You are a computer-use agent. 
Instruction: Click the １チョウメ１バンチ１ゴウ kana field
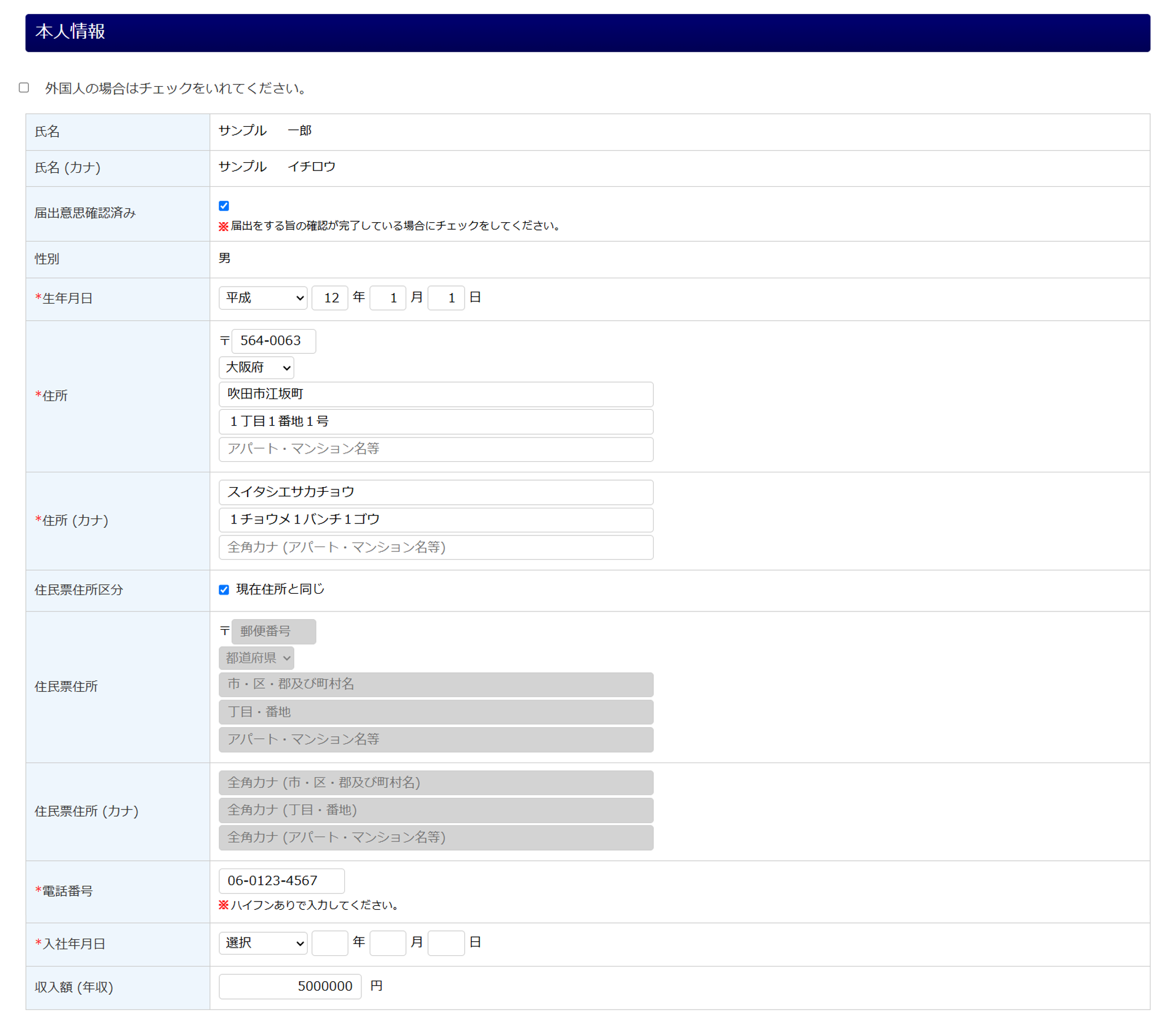point(436,519)
